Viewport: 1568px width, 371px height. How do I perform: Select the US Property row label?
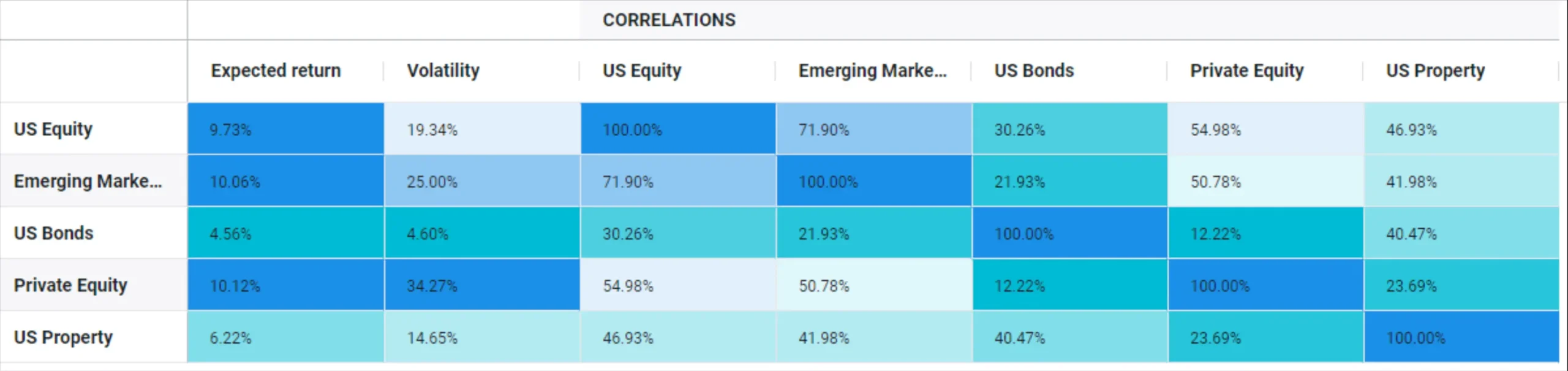tap(63, 338)
